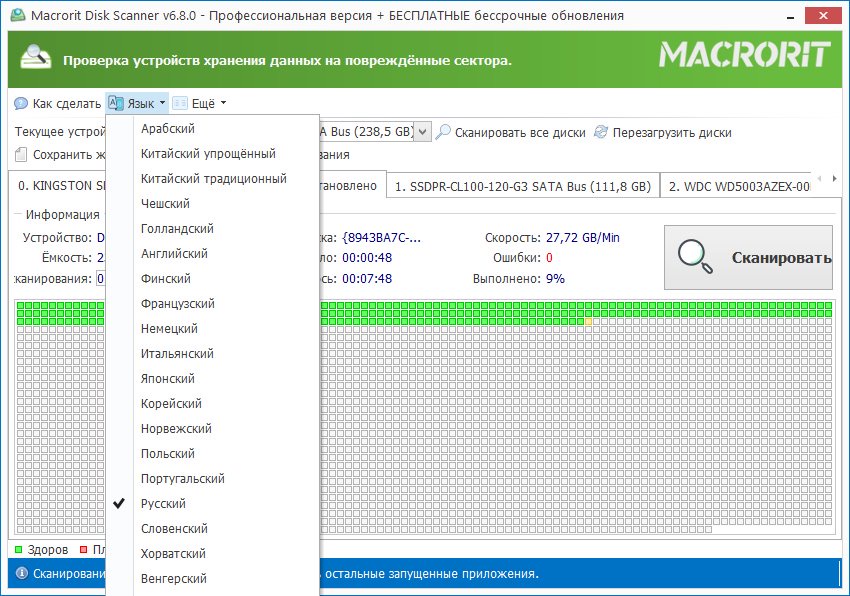850x596 pixels.
Task: Select Французский language
Action: 212,303
